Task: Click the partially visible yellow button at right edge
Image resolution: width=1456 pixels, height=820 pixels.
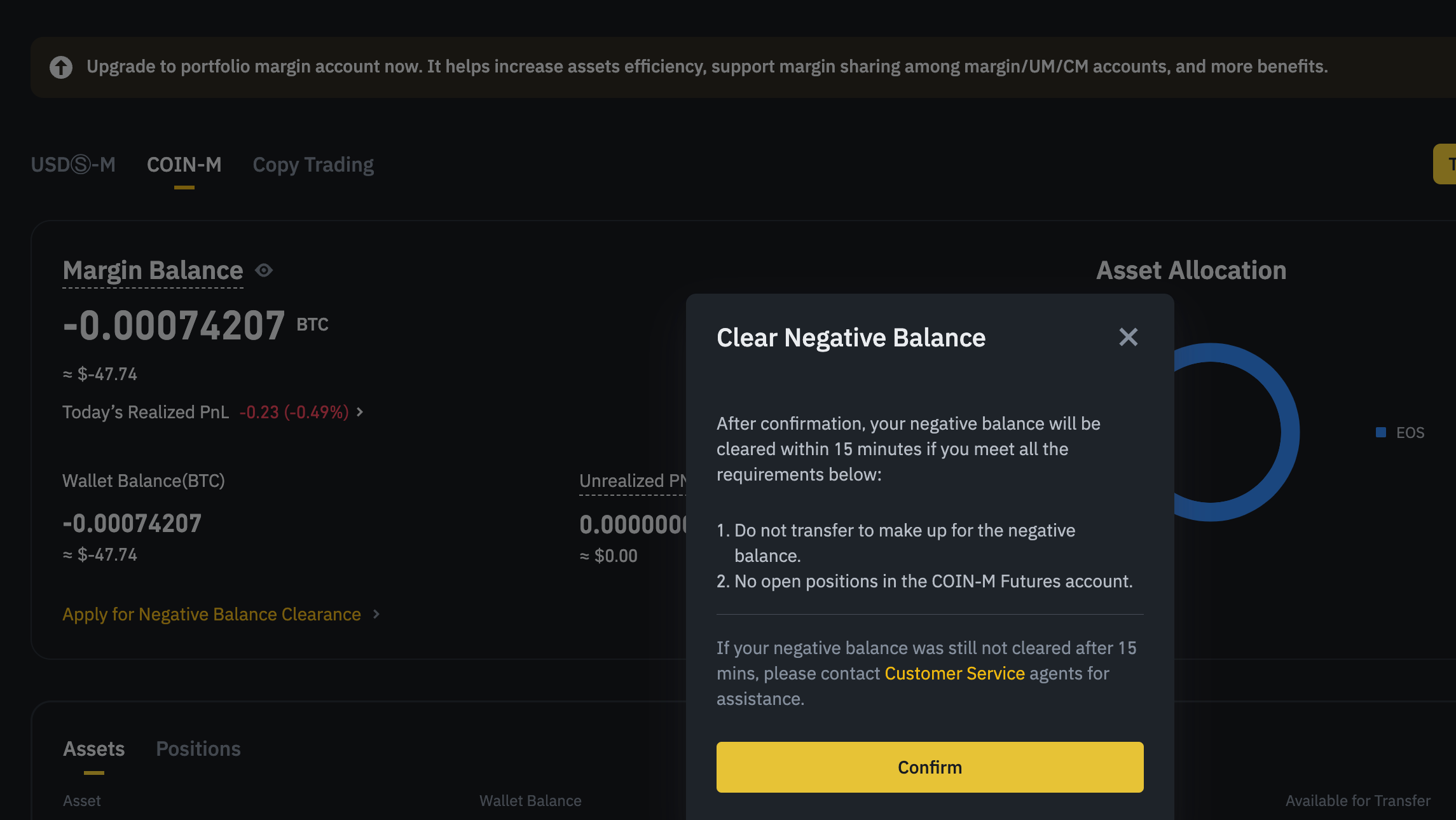Action: [1445, 164]
